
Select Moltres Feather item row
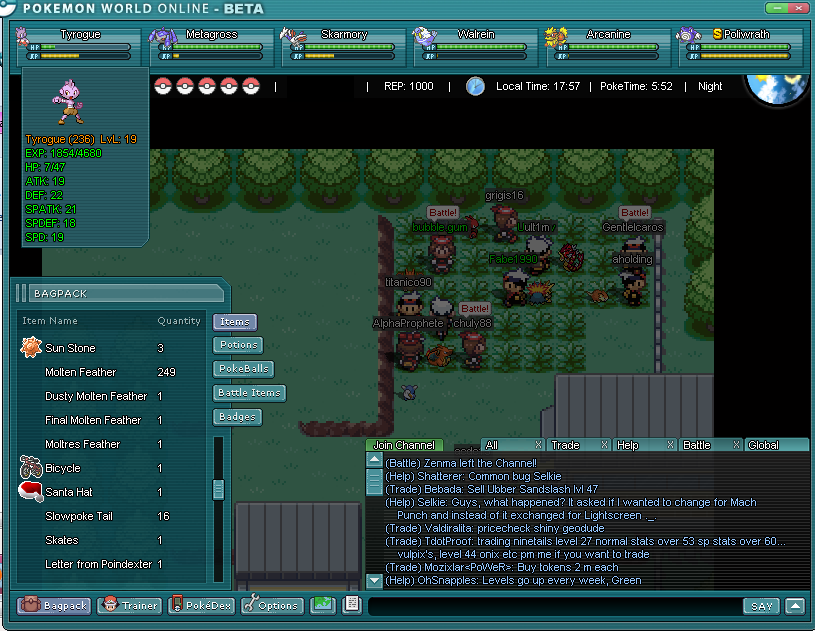click(x=110, y=444)
